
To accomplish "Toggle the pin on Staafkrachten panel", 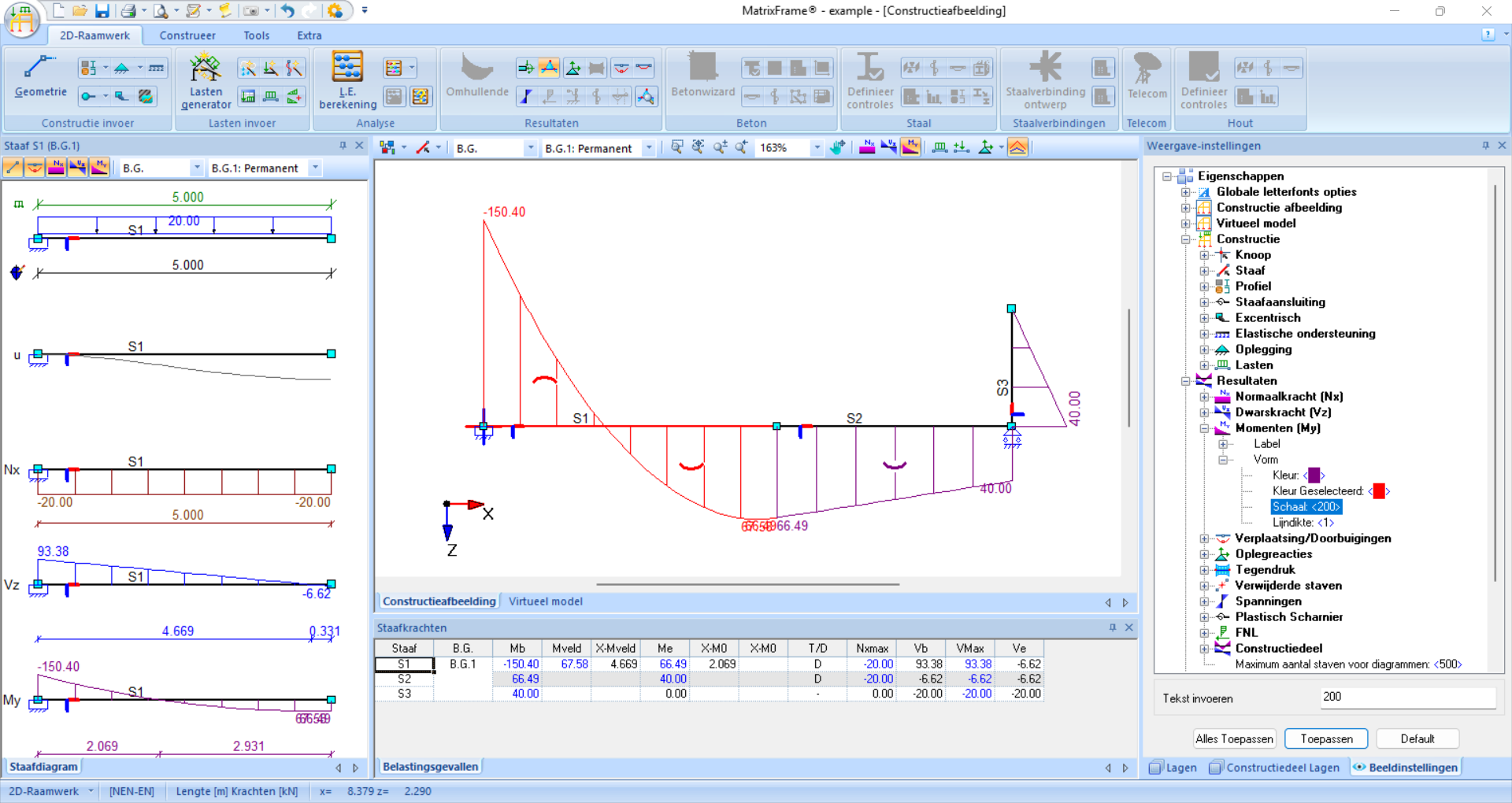I will [x=1112, y=627].
